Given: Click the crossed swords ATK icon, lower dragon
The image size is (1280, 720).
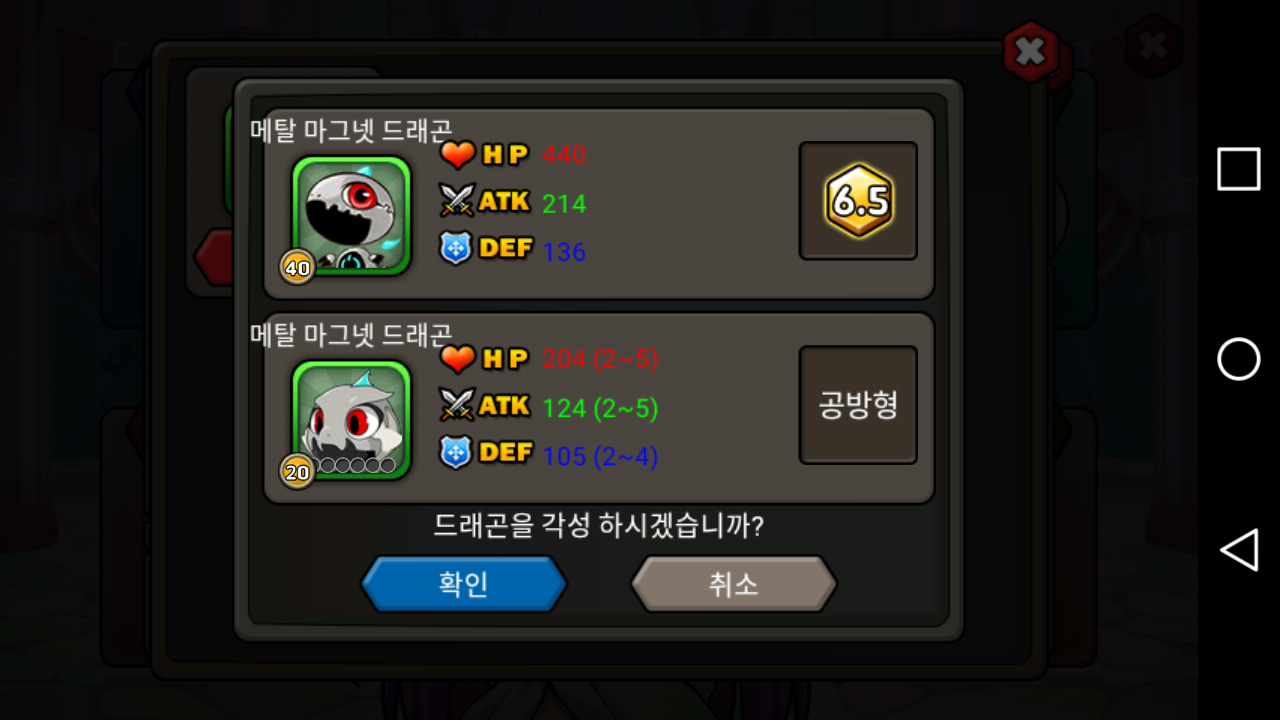Looking at the screenshot, I should coord(457,405).
